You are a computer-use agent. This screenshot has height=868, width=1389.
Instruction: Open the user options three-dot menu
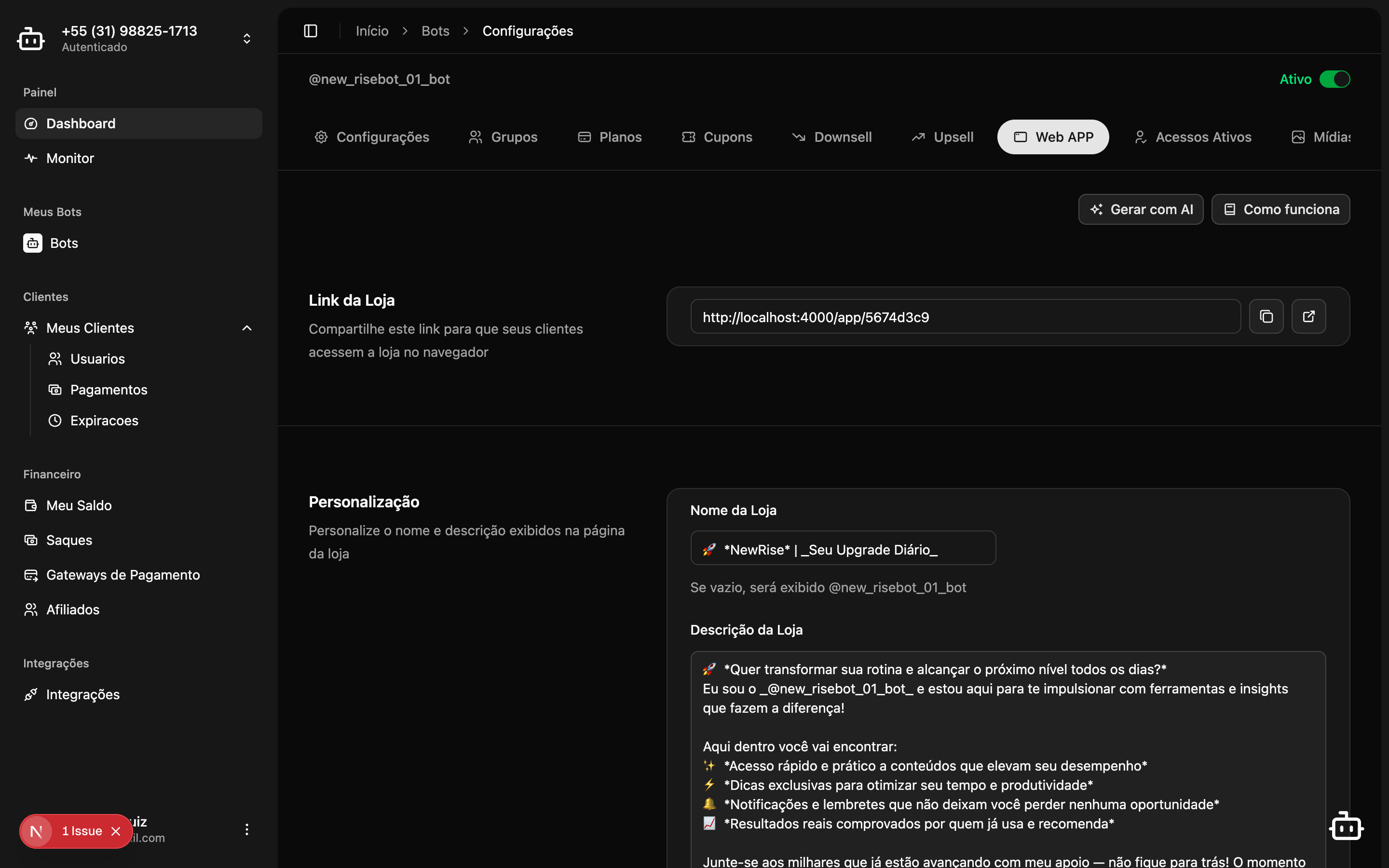tap(247, 829)
